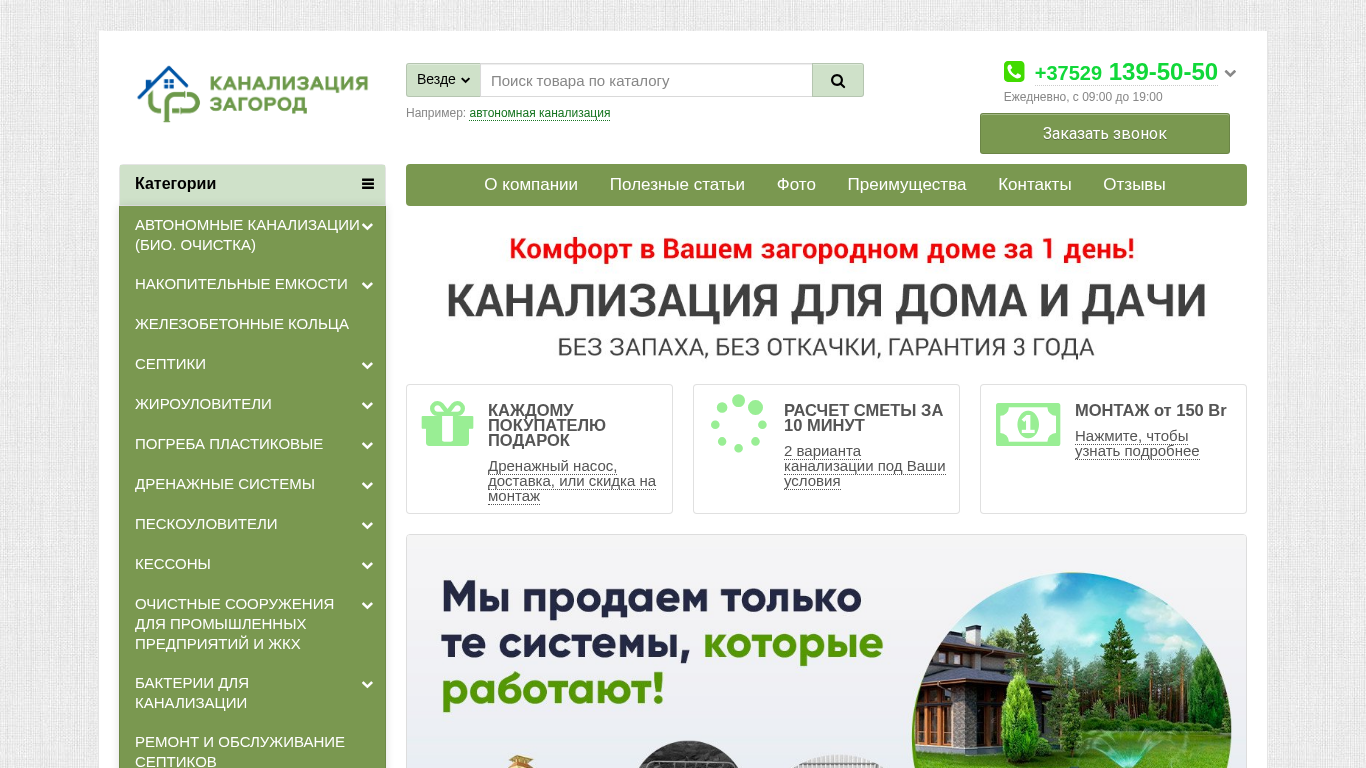Click the Категории header label
Screen dimensions: 1366x768
[x=176, y=184]
